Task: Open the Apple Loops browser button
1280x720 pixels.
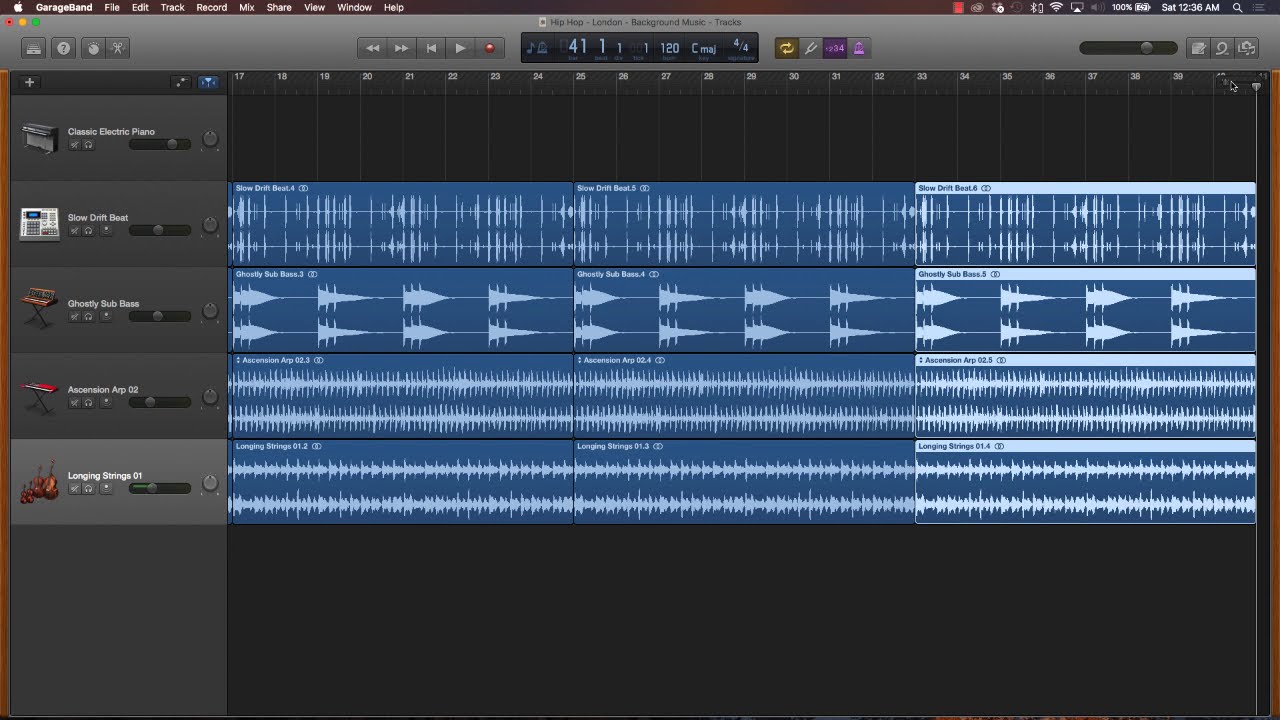Action: [1222, 48]
